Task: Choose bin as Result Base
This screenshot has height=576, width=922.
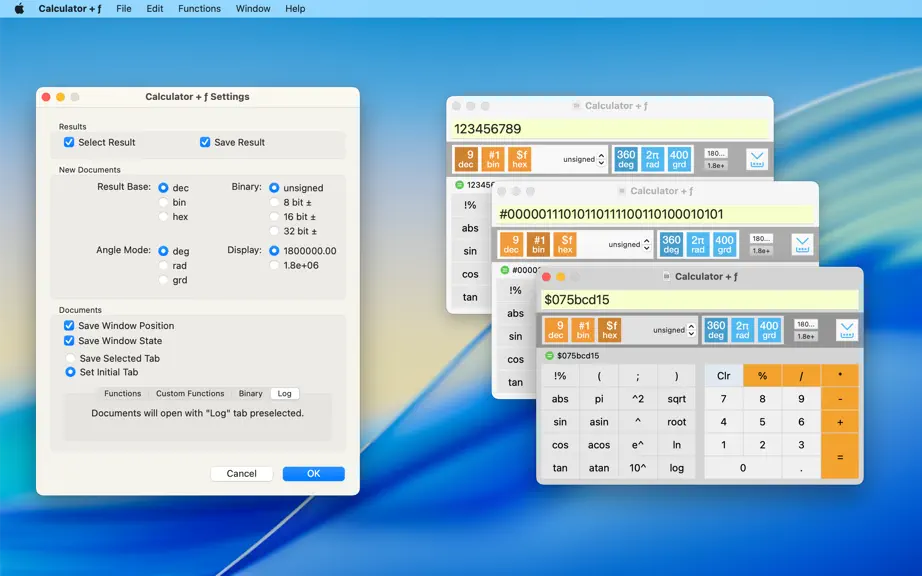Action: pyautogui.click(x=163, y=202)
